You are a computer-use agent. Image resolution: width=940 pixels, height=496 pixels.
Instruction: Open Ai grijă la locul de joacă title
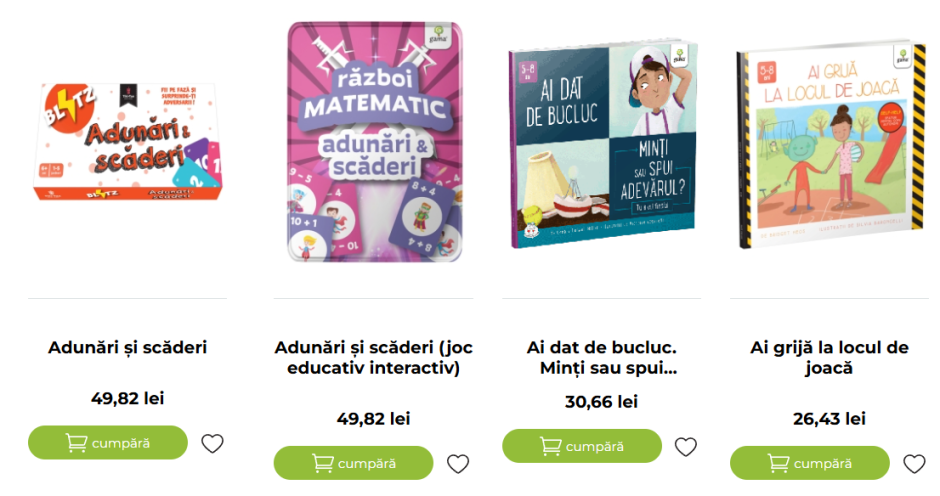pos(830,357)
